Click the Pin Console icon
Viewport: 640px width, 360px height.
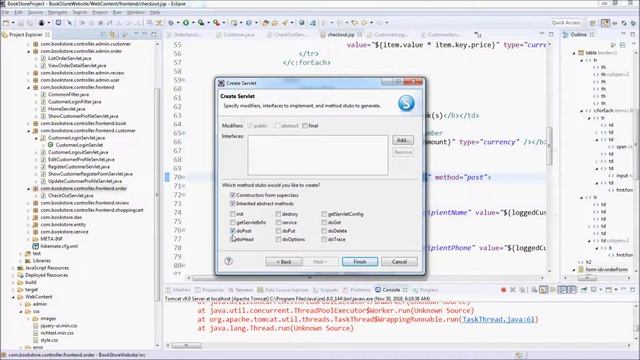[x=584, y=290]
